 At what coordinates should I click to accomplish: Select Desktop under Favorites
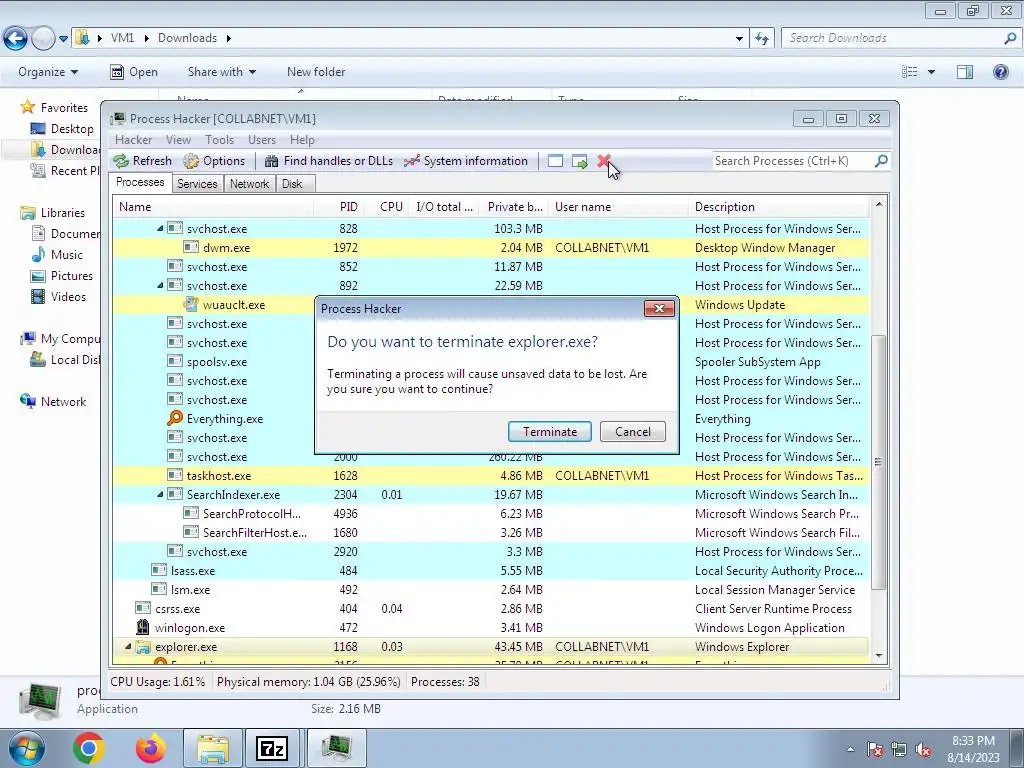click(x=62, y=129)
